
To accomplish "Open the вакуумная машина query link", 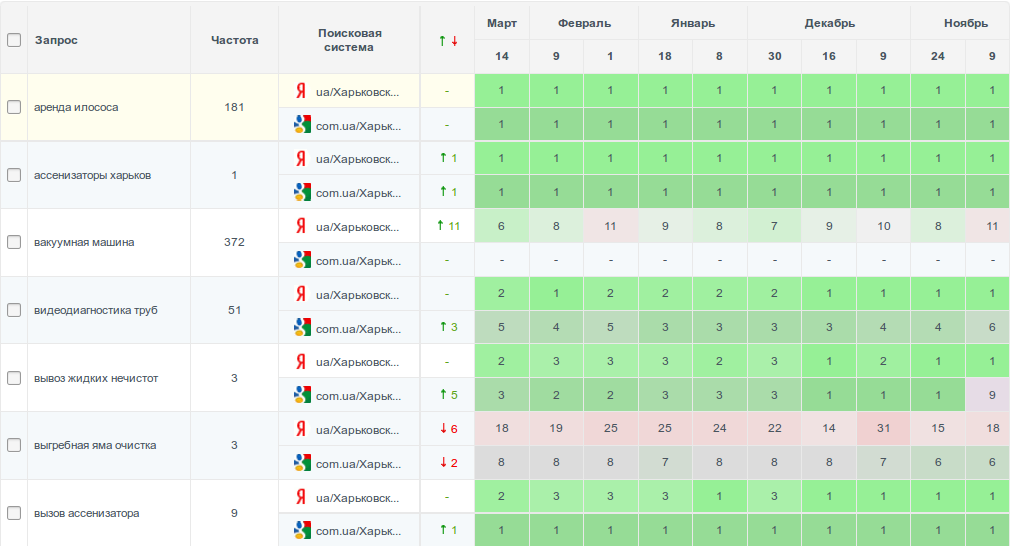I will pyautogui.click(x=84, y=243).
